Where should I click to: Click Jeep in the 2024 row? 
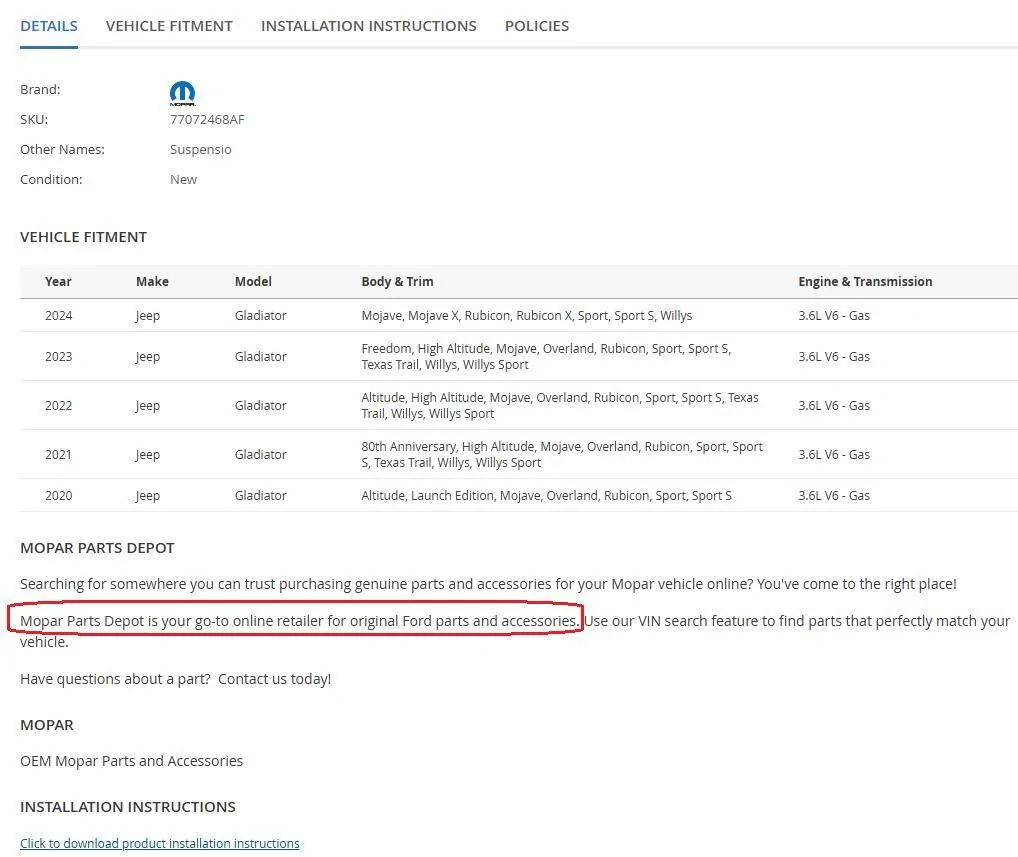147,316
